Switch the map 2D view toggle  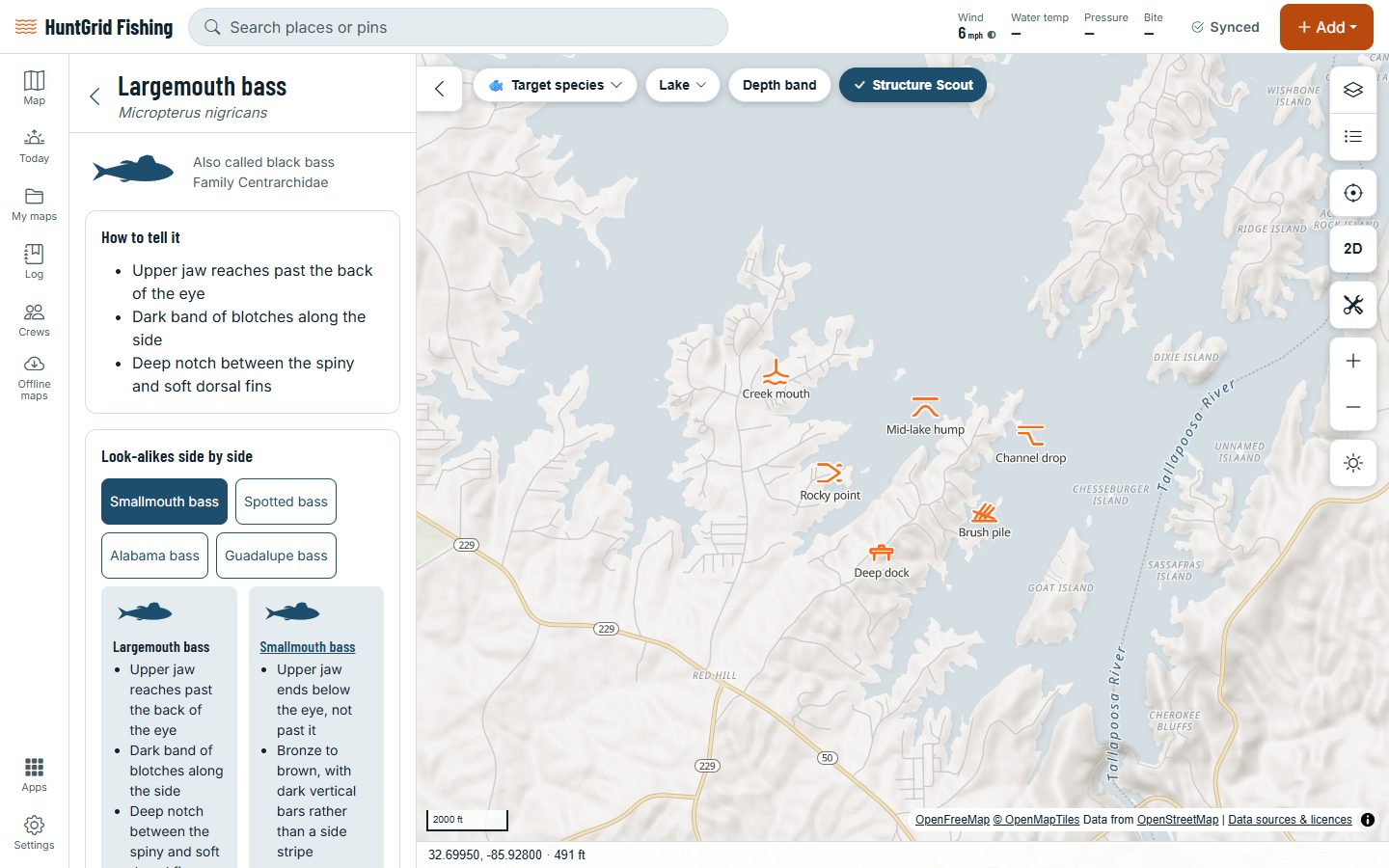[1353, 249]
